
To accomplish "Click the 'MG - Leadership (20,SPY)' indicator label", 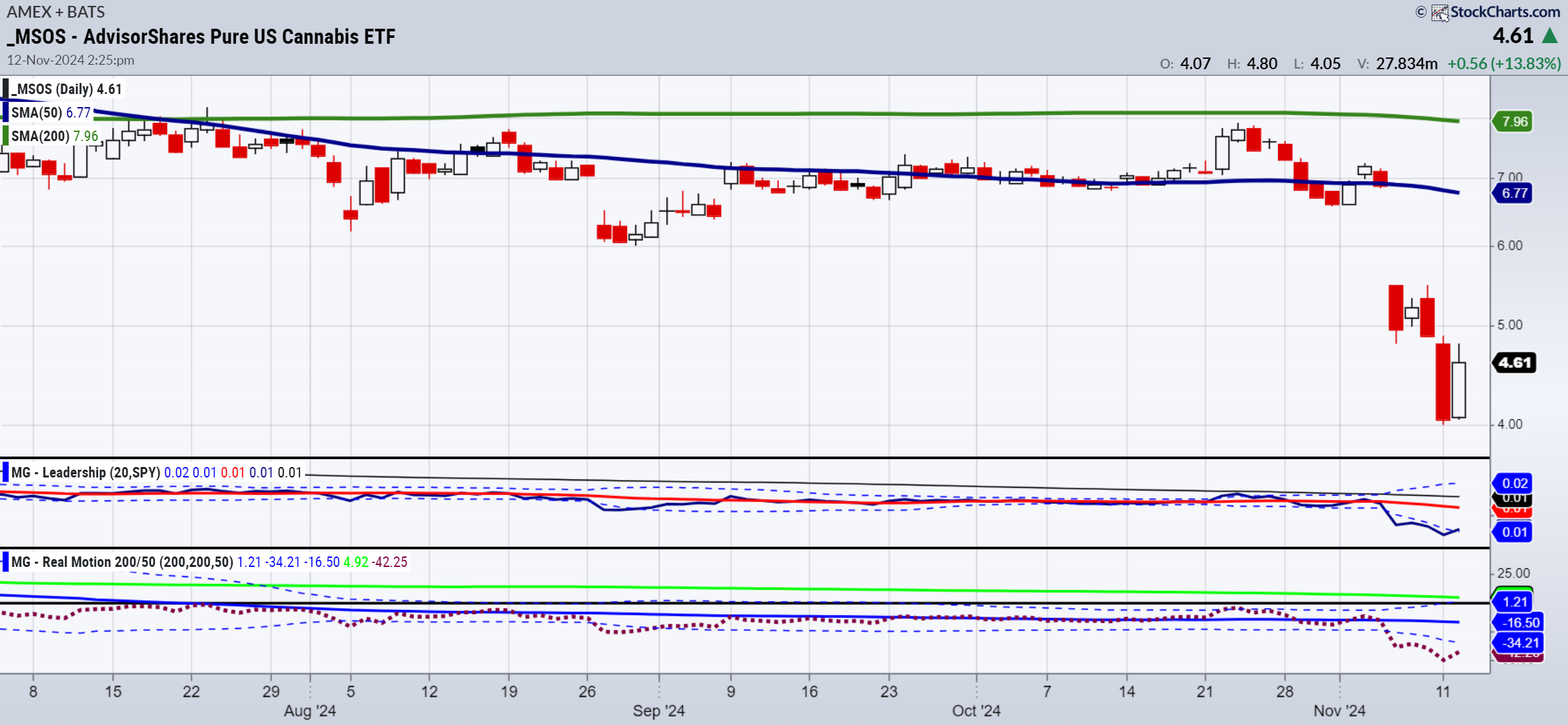I will pyautogui.click(x=86, y=472).
